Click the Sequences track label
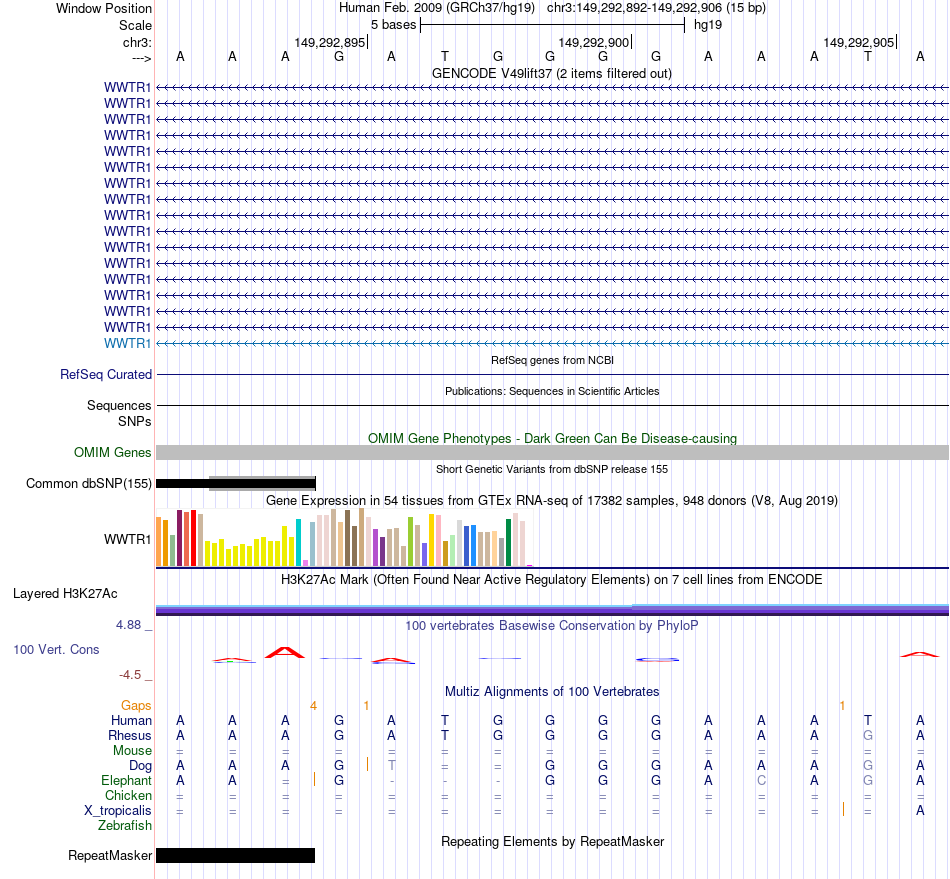This screenshot has height=879, width=950. click(x=119, y=405)
